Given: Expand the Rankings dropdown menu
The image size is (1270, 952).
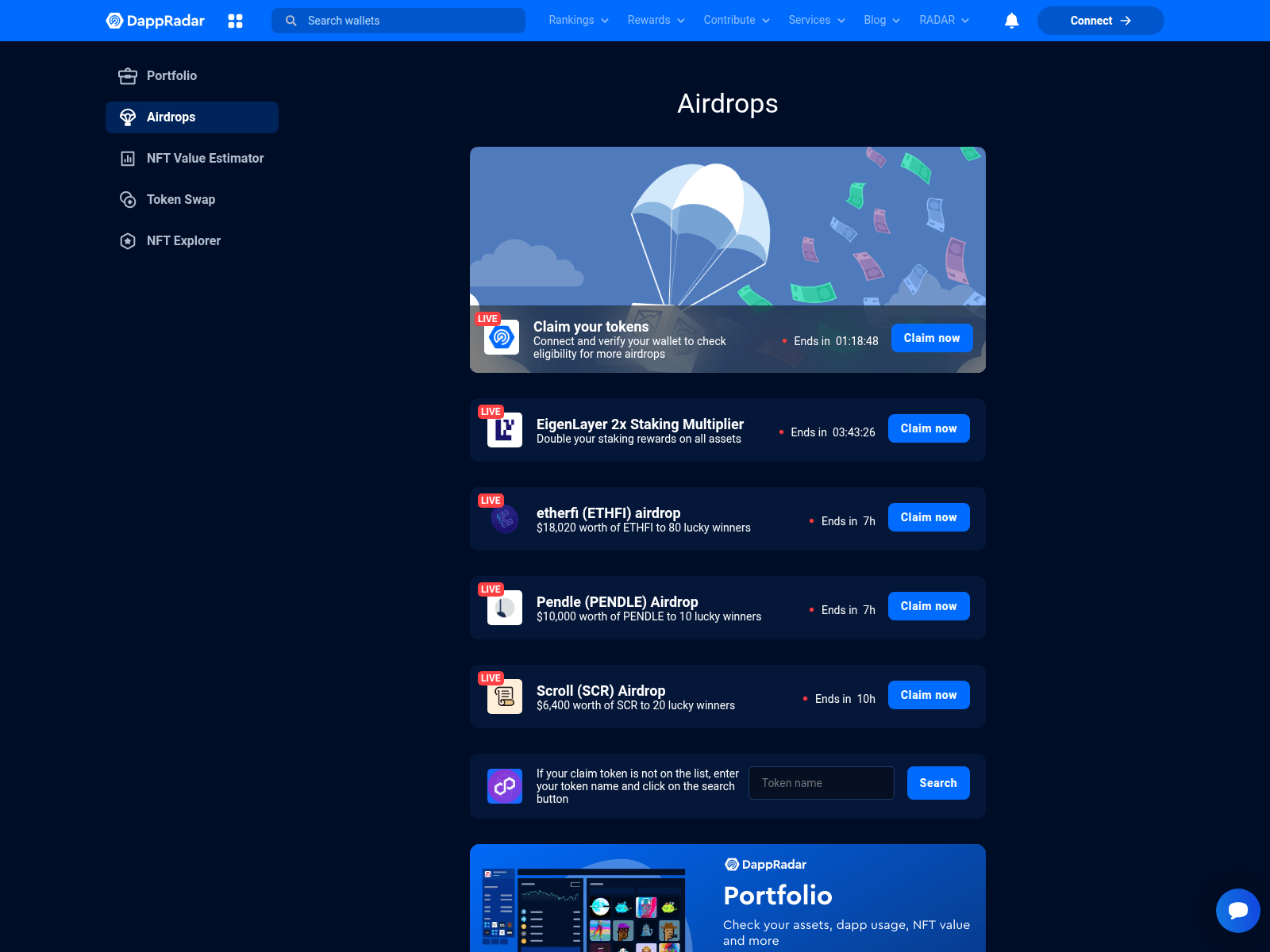Looking at the screenshot, I should point(577,20).
